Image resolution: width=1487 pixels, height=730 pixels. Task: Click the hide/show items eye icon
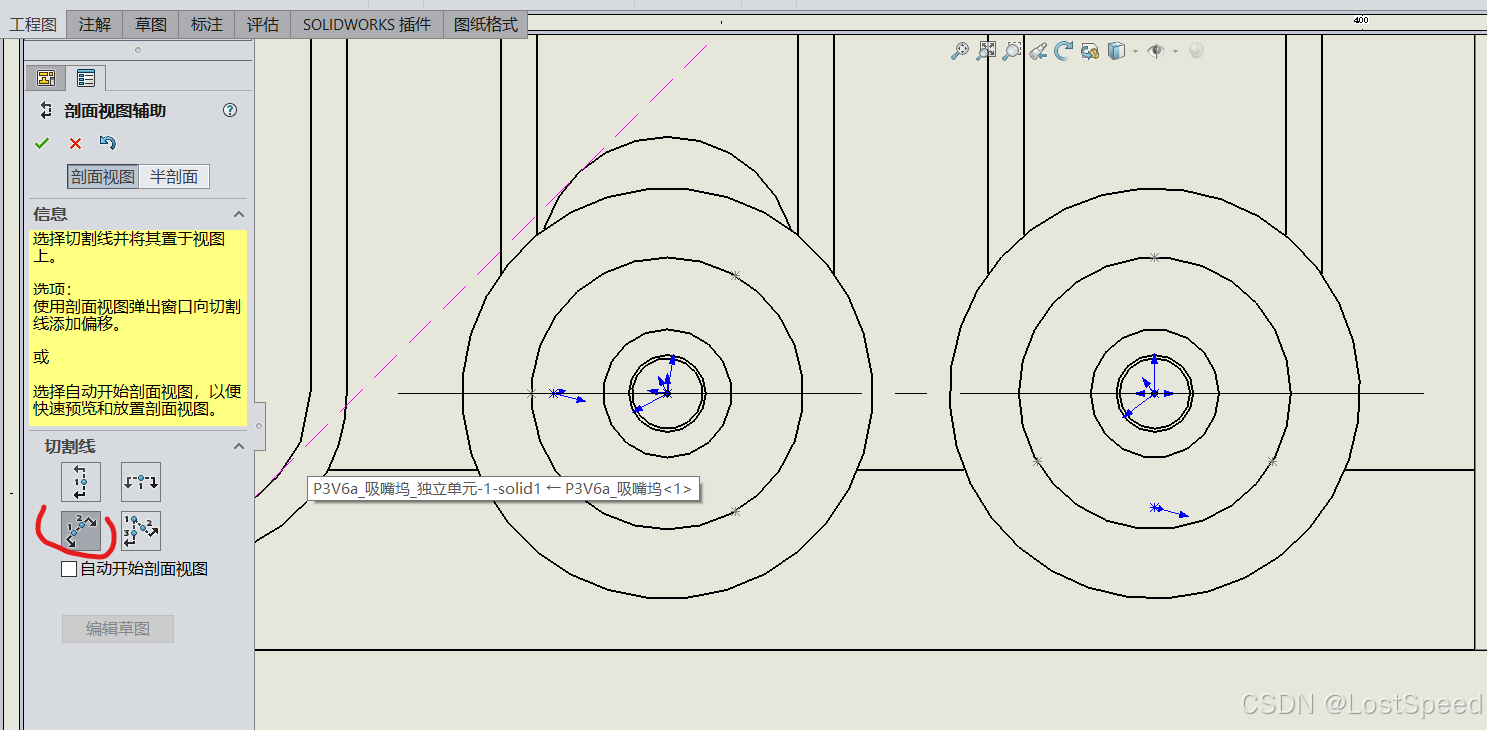[1157, 51]
